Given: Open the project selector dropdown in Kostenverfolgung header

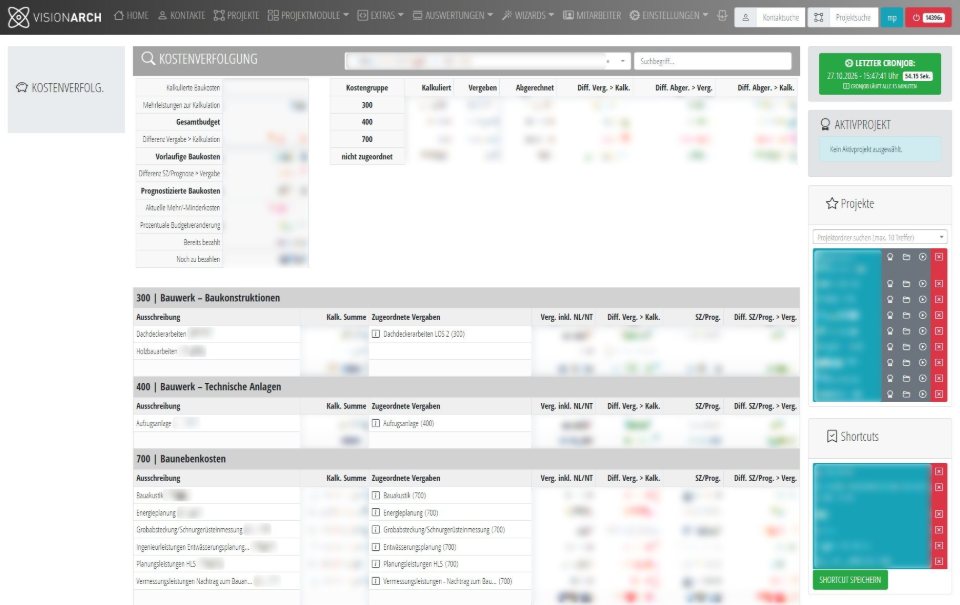Looking at the screenshot, I should (x=487, y=61).
